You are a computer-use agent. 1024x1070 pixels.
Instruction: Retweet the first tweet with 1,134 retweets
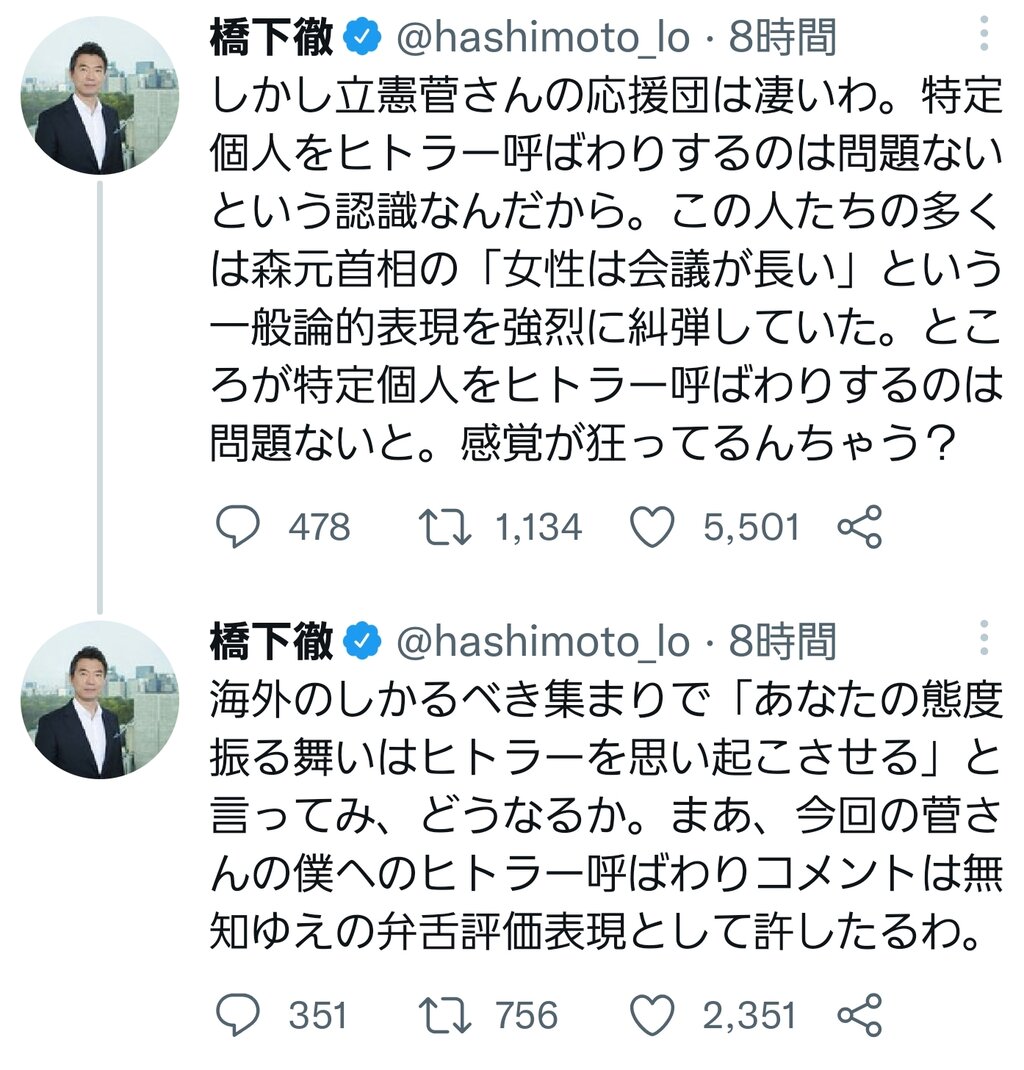pyautogui.click(x=444, y=527)
